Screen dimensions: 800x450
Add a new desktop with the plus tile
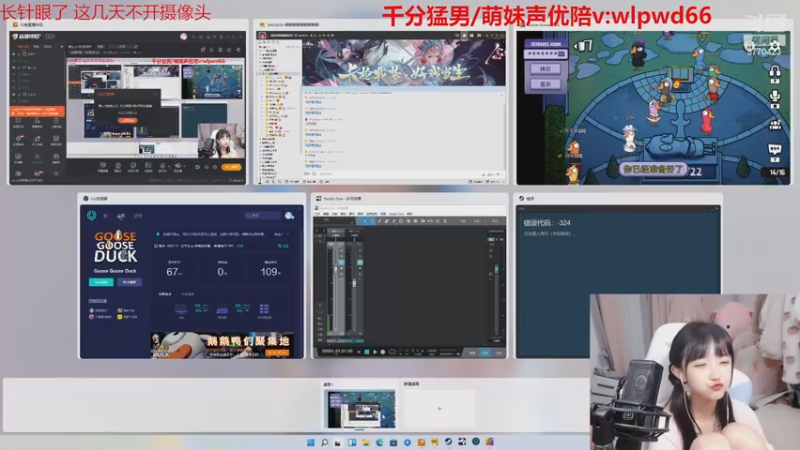[x=439, y=409]
